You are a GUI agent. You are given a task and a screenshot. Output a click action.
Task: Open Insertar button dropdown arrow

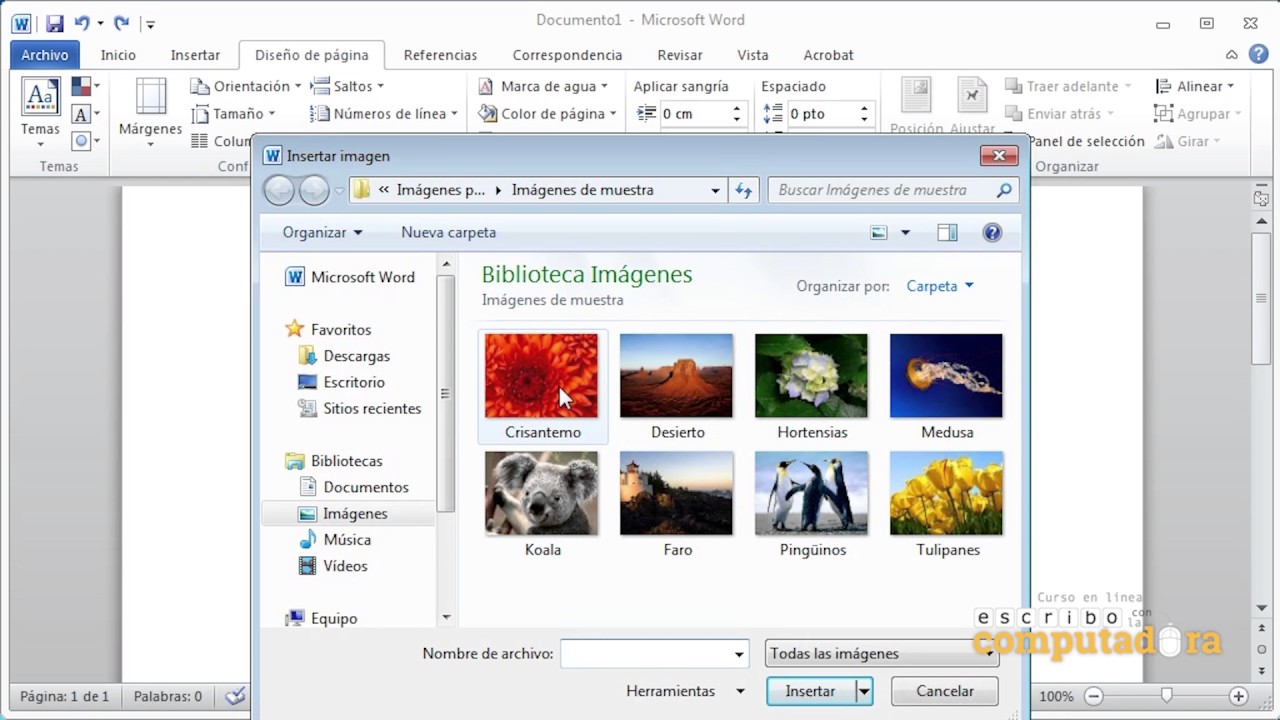pos(863,692)
